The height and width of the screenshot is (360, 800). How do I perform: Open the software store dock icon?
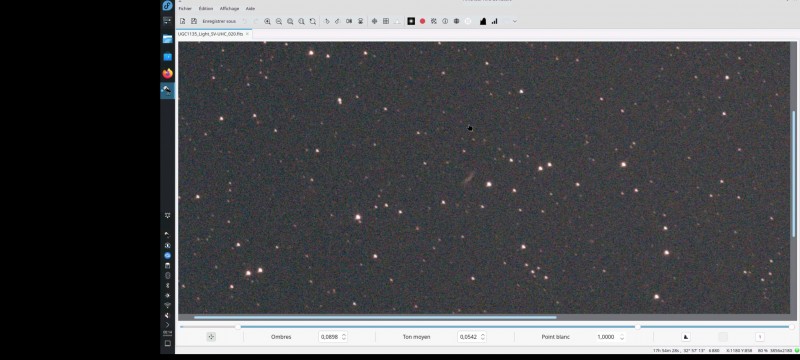coord(167,57)
